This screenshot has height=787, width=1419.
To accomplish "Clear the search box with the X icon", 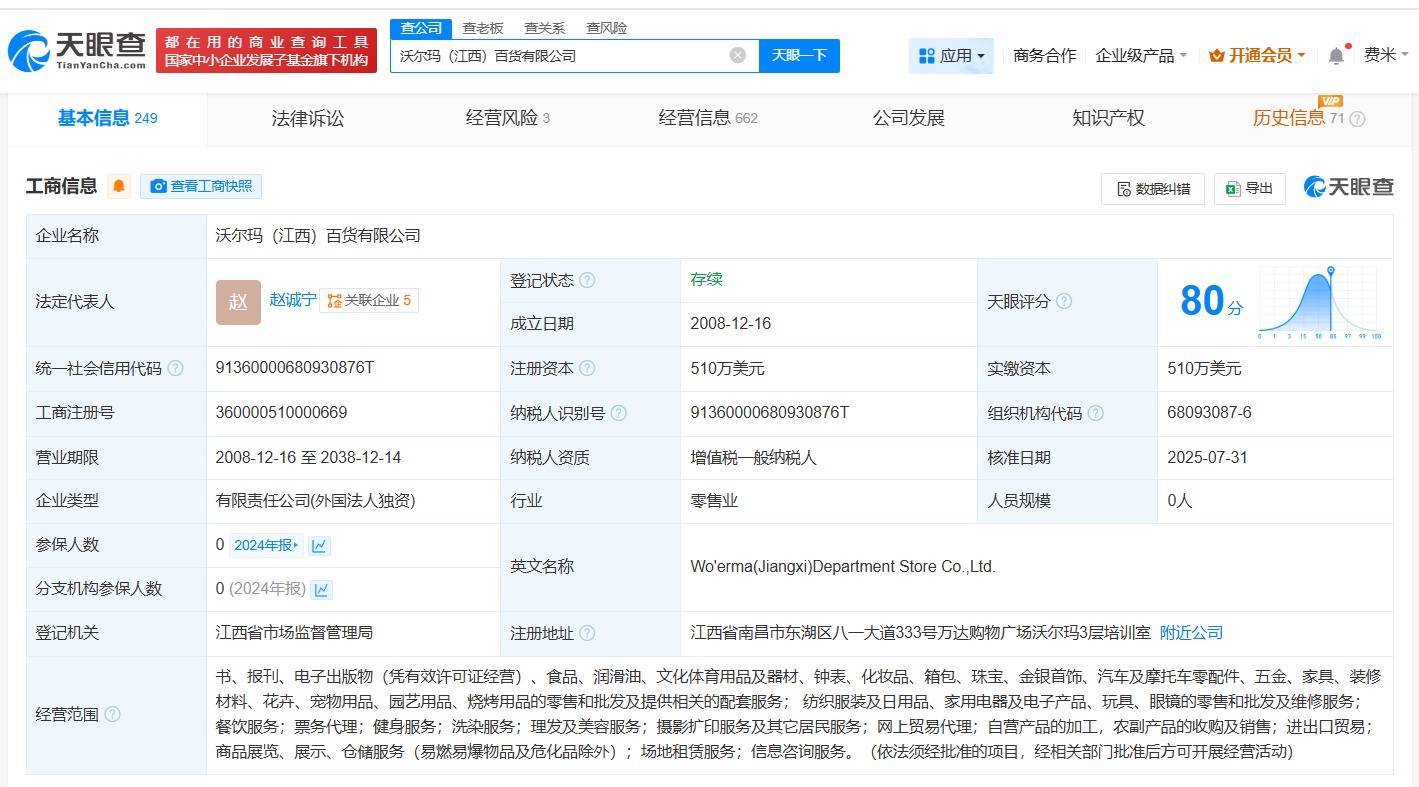I will [738, 55].
